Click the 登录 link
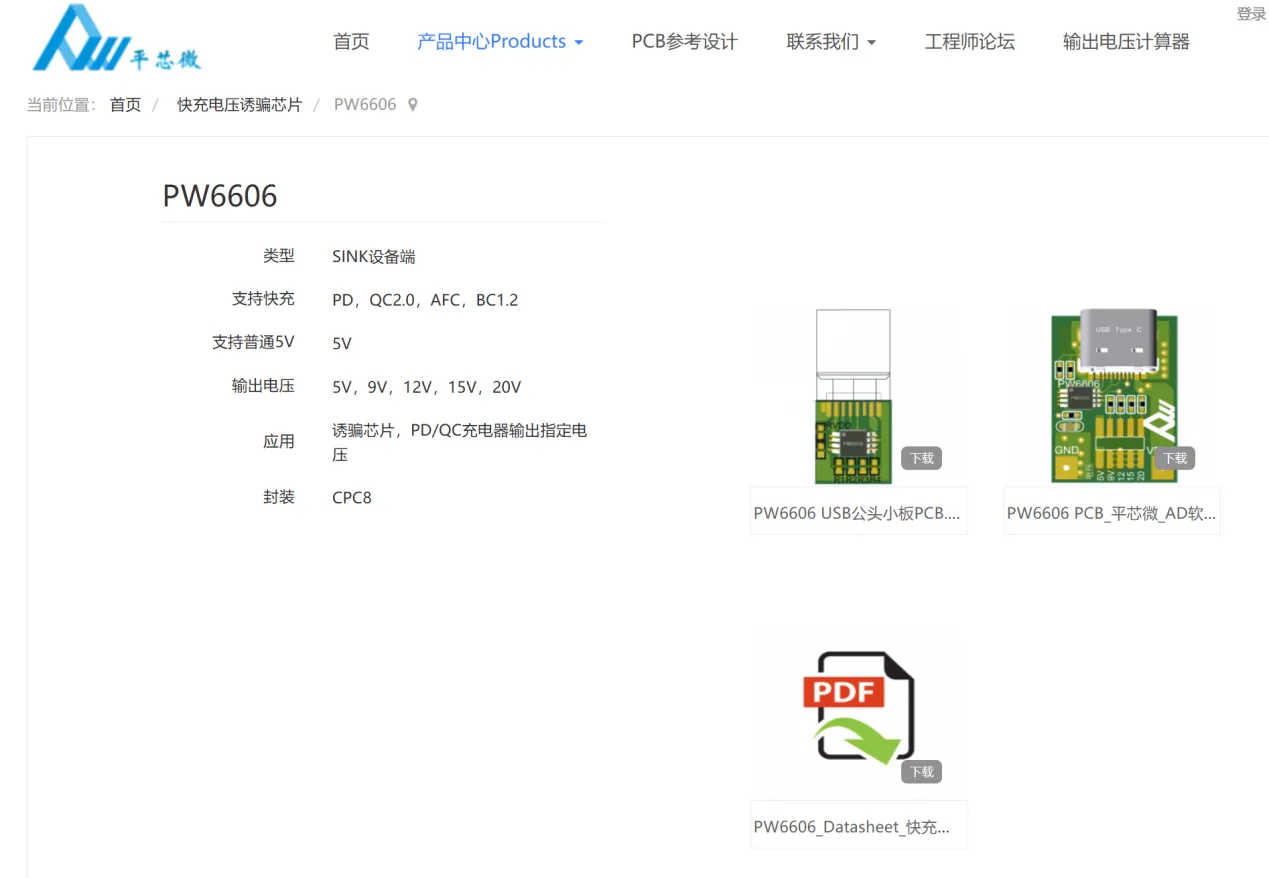 [1250, 14]
